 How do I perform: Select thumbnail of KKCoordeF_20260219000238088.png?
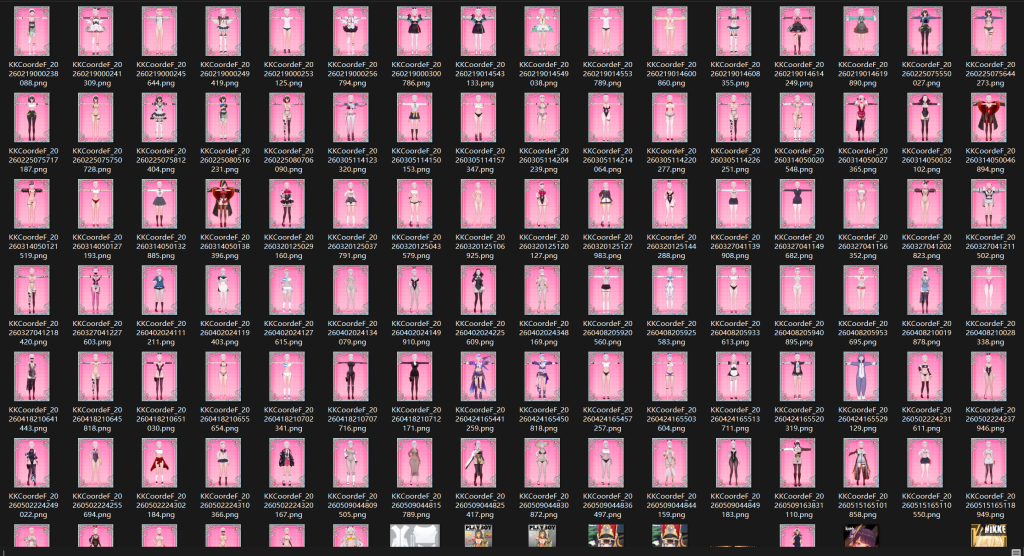32,31
